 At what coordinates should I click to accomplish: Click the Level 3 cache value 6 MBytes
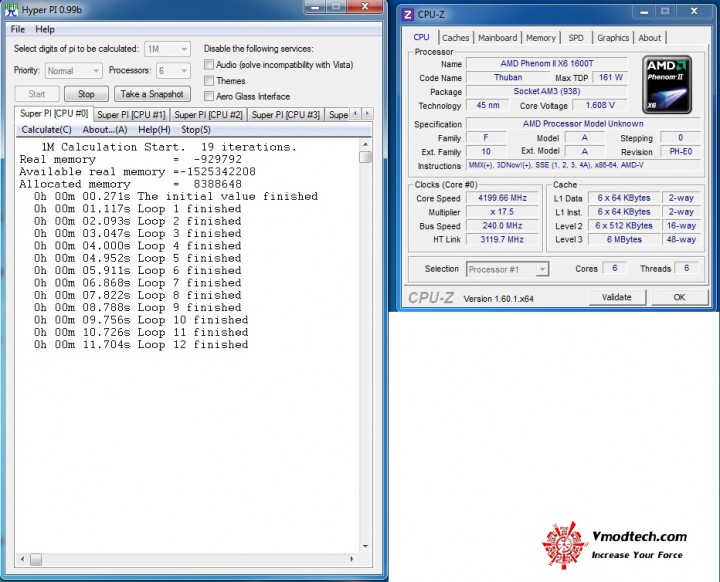click(624, 239)
